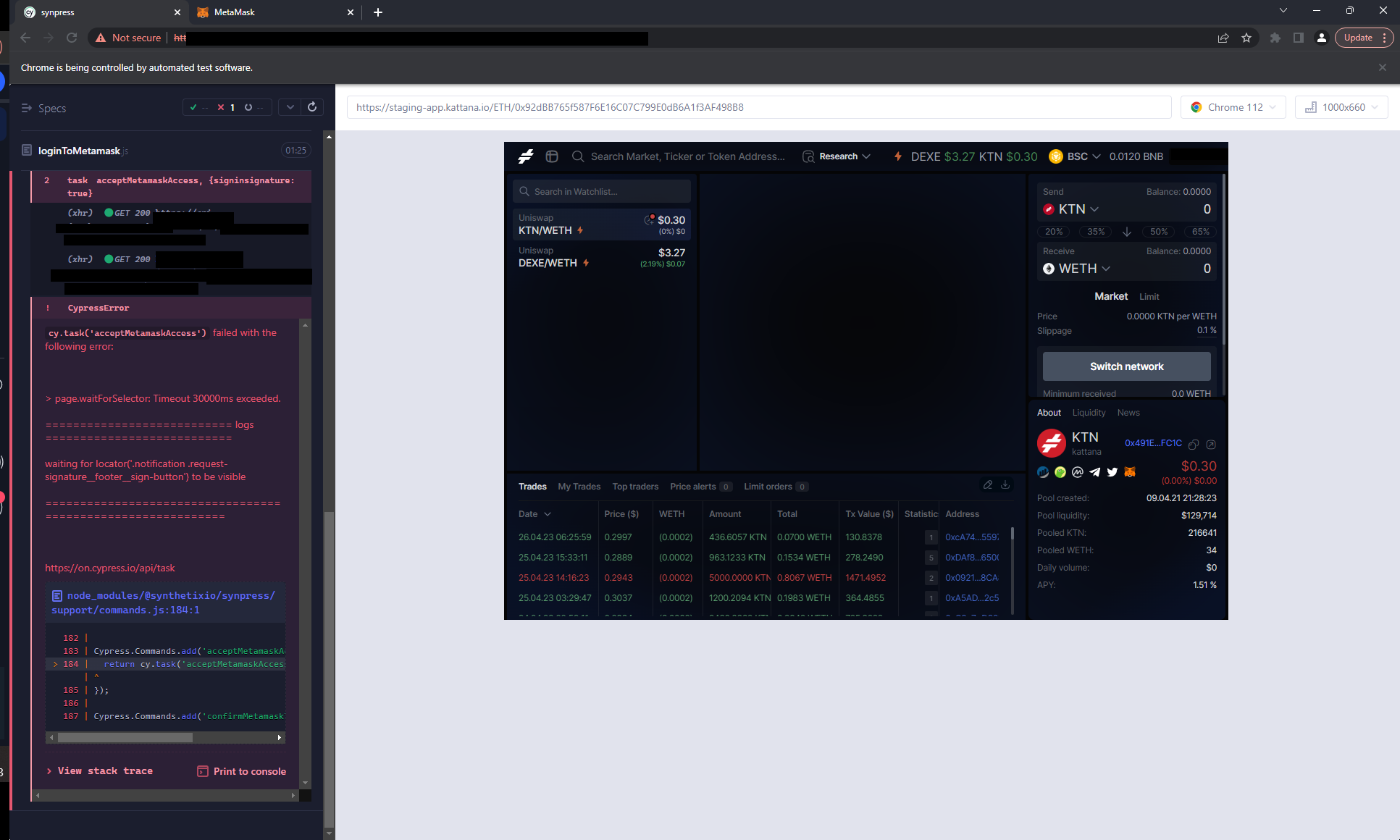The image size is (1400, 840).
Task: Open the 1000x660 viewport size dropdown
Action: click(x=1341, y=107)
